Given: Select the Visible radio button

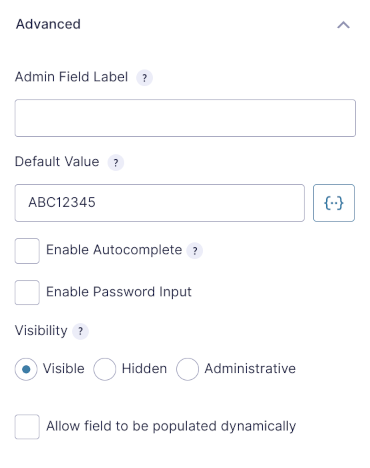Looking at the screenshot, I should pyautogui.click(x=26, y=369).
